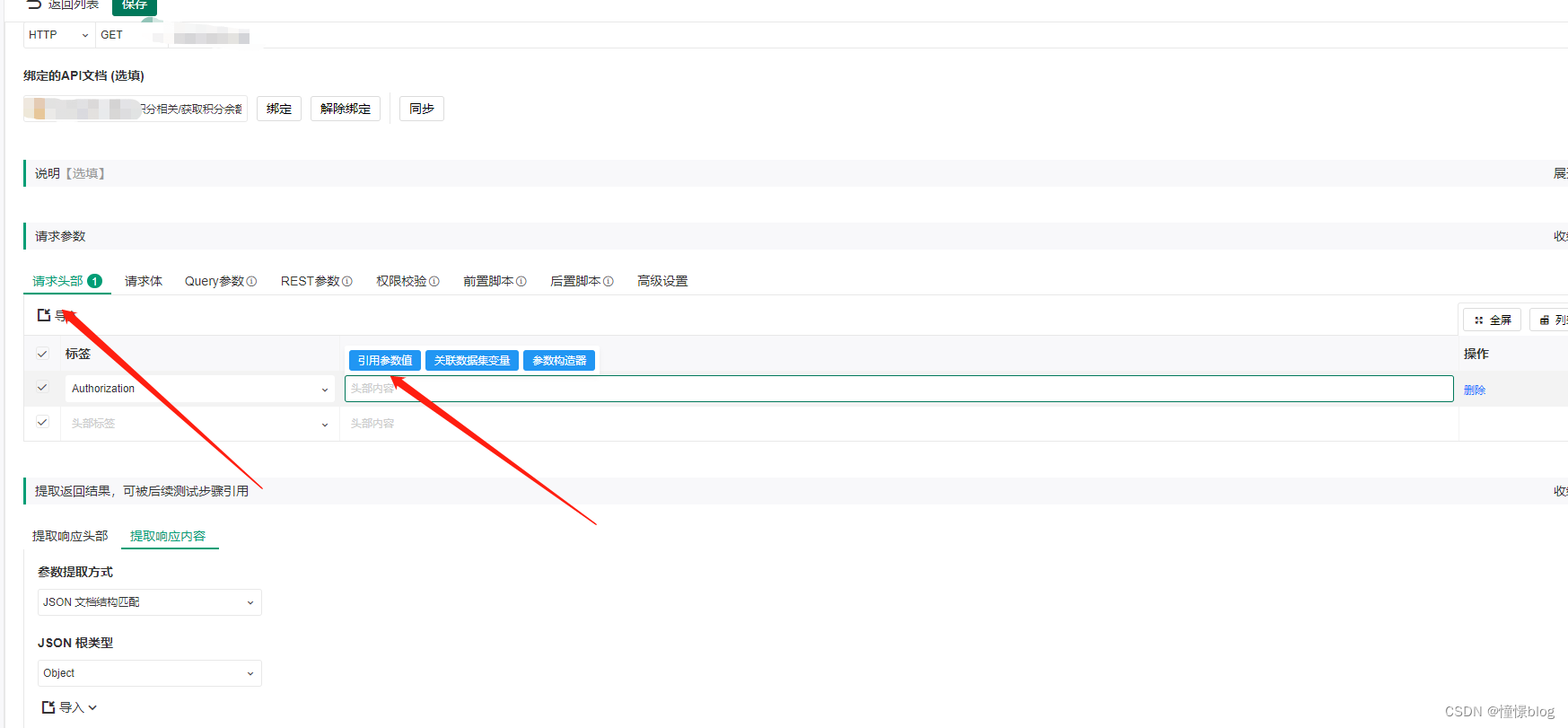Click the 提取返回结果 section header

[x=796, y=491]
